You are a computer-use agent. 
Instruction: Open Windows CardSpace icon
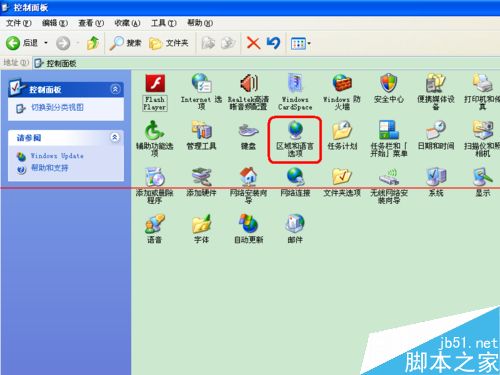[295, 83]
